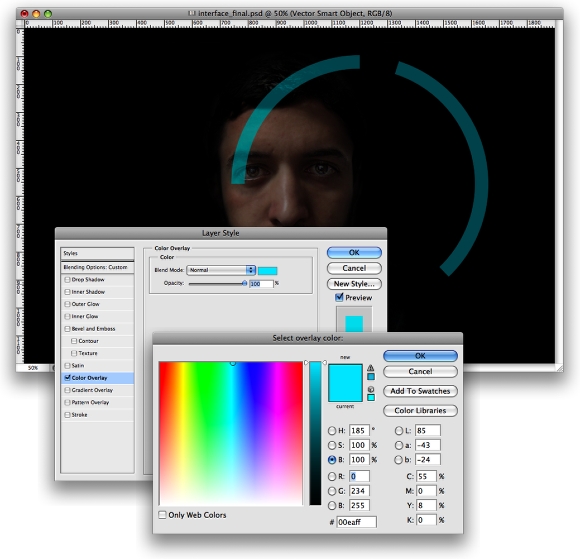The height and width of the screenshot is (559, 580).
Task: Check the Only Web Colors option
Action: pyautogui.click(x=162, y=515)
